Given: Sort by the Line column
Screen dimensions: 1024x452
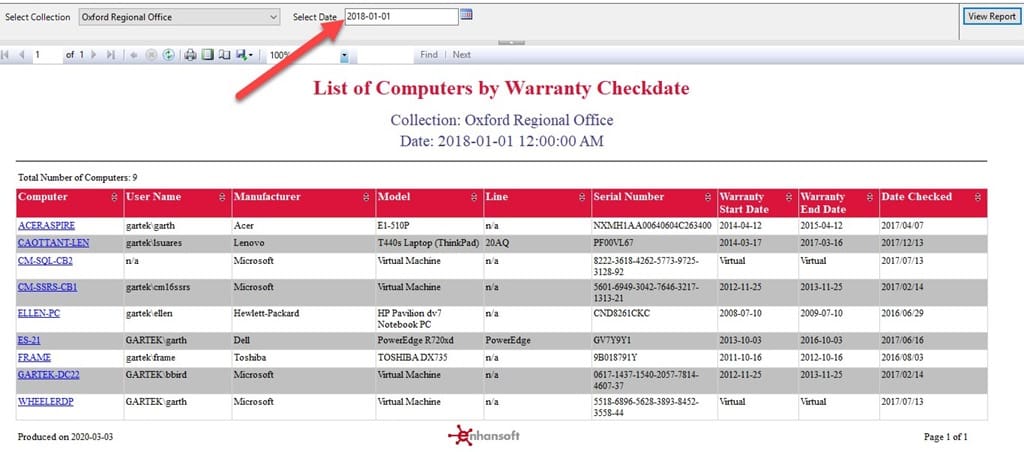Looking at the screenshot, I should (x=582, y=197).
